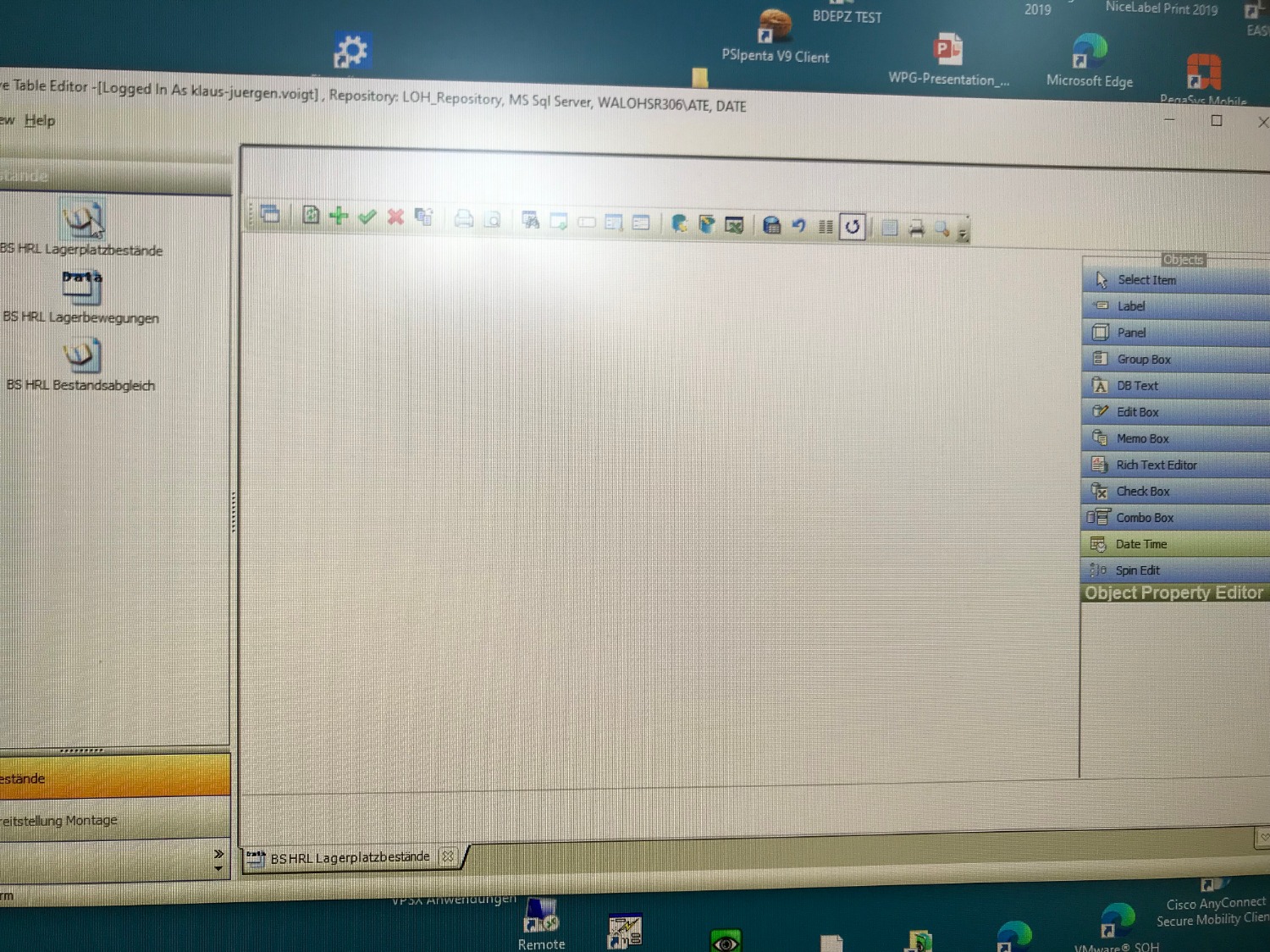Open the Help menu

[x=40, y=120]
